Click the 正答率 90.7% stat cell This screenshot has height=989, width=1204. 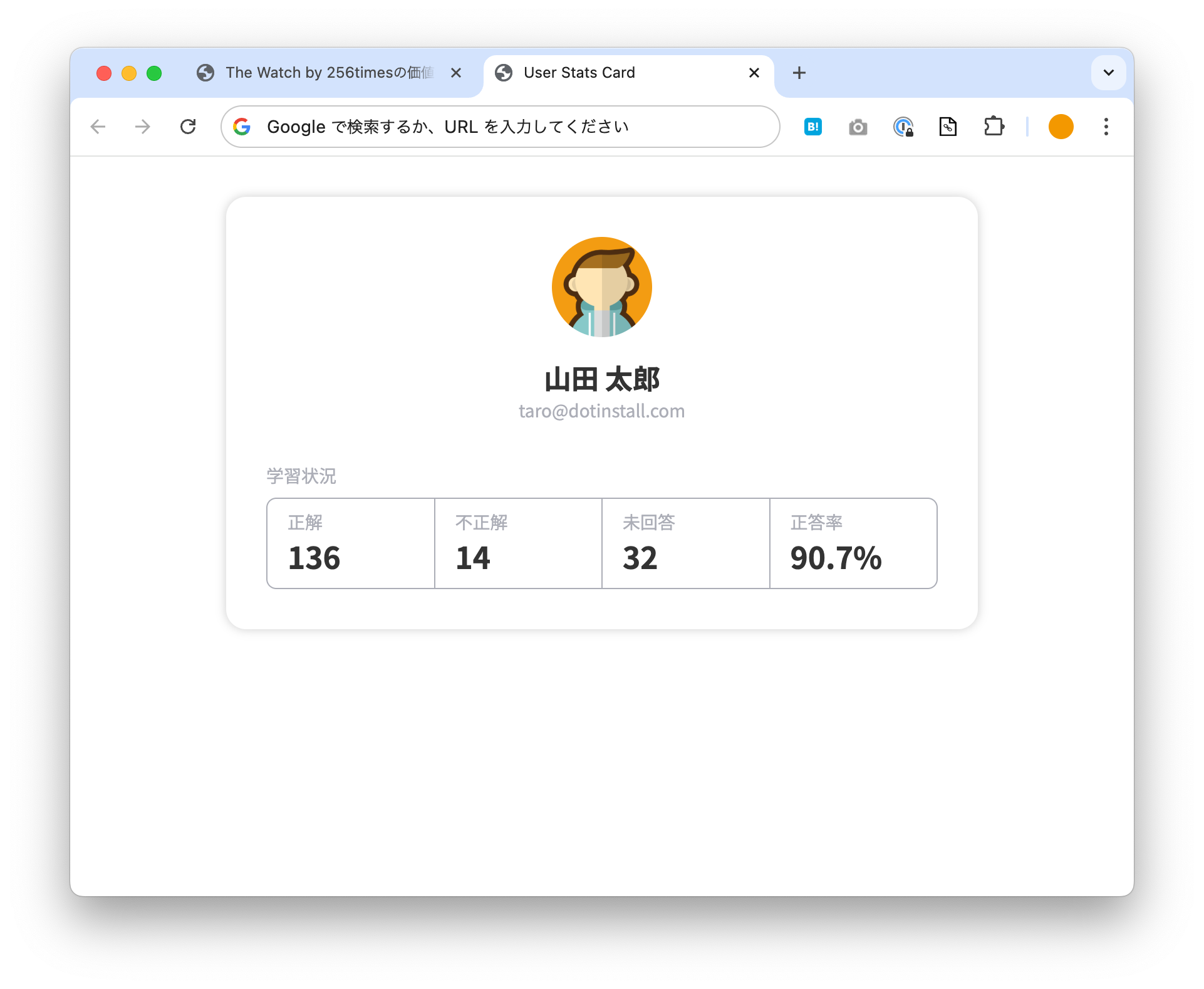(853, 543)
